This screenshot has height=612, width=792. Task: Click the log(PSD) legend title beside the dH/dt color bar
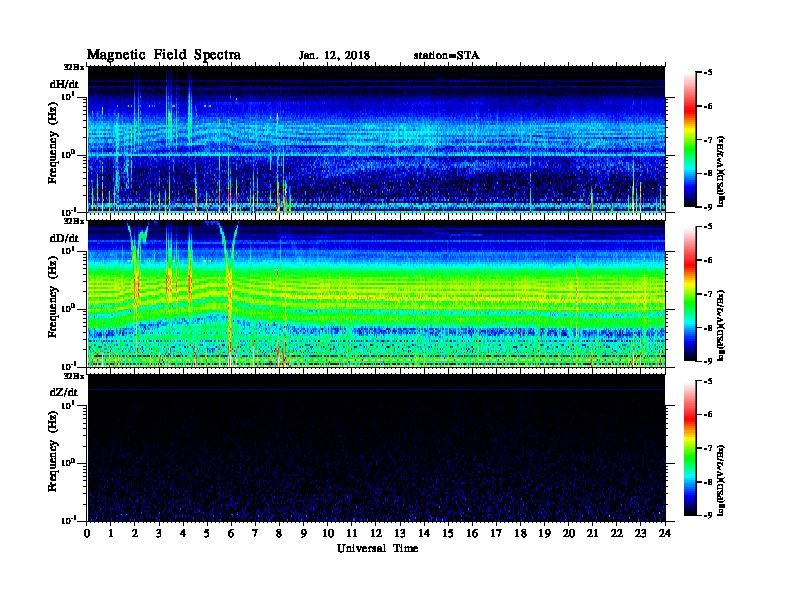click(721, 171)
